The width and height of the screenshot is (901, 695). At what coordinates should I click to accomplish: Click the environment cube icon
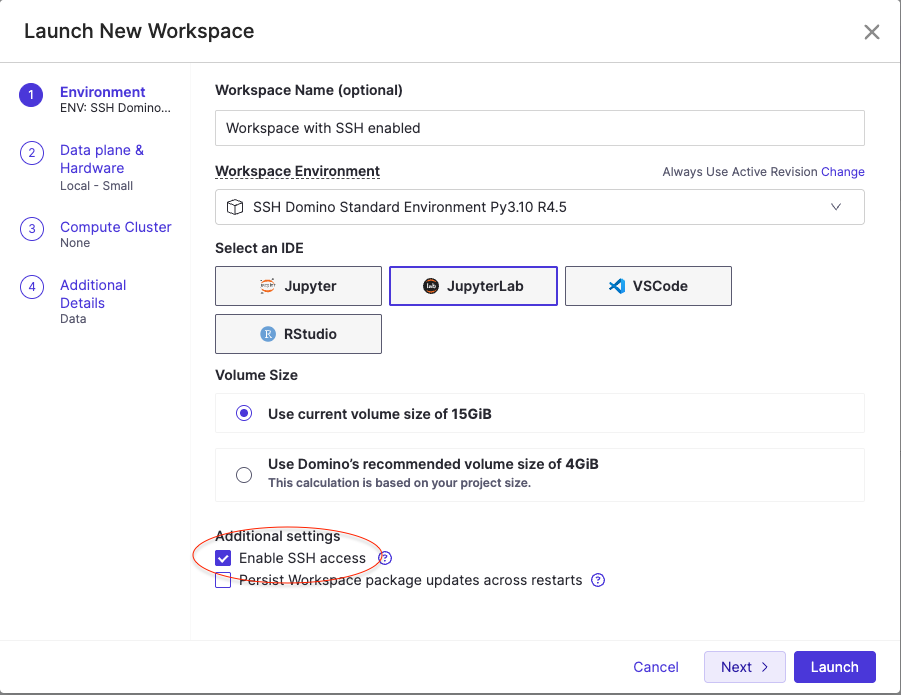point(234,207)
